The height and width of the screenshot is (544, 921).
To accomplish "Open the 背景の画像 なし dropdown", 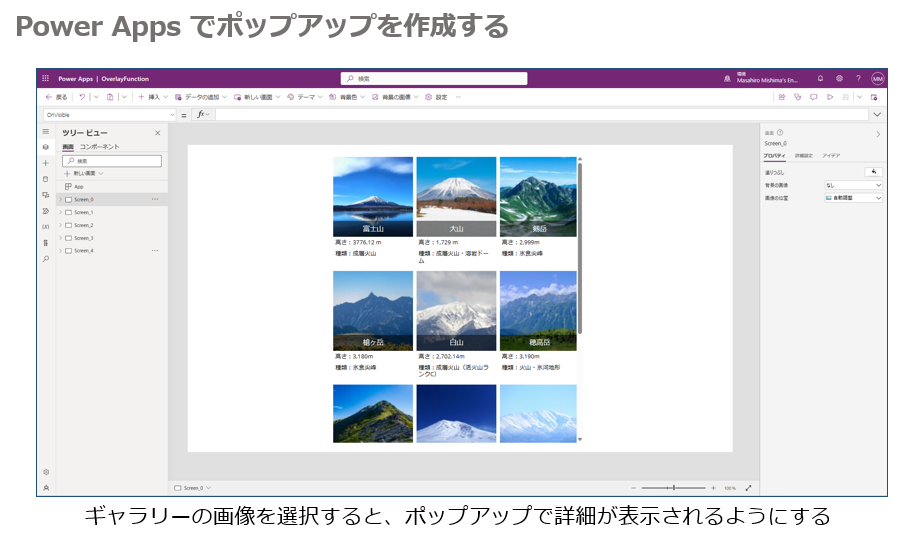I will [853, 185].
